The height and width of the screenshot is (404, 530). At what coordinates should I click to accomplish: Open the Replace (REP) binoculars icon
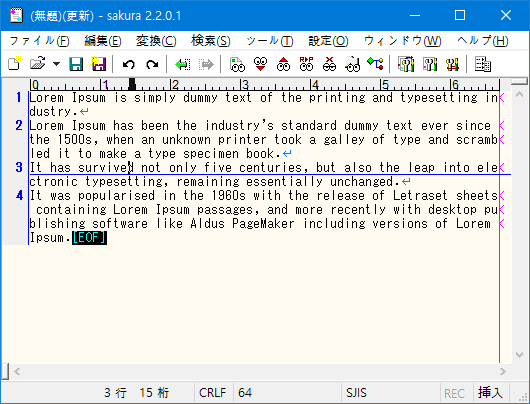click(306, 64)
